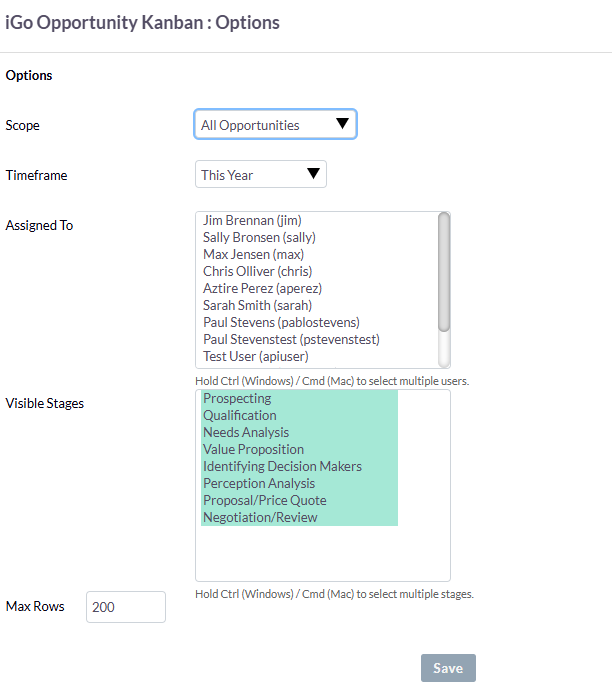Select the Negotiation/Review stage
The width and height of the screenshot is (612, 694).
260,517
